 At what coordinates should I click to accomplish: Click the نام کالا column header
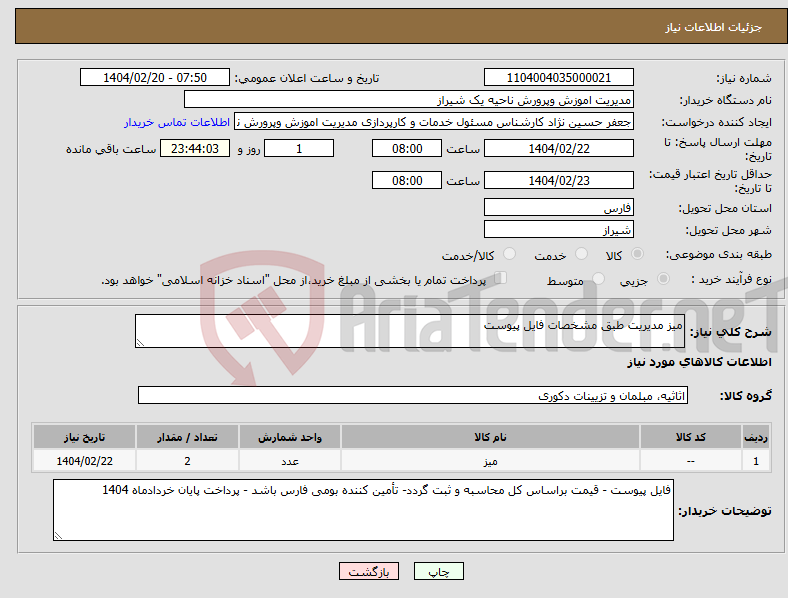pos(490,437)
